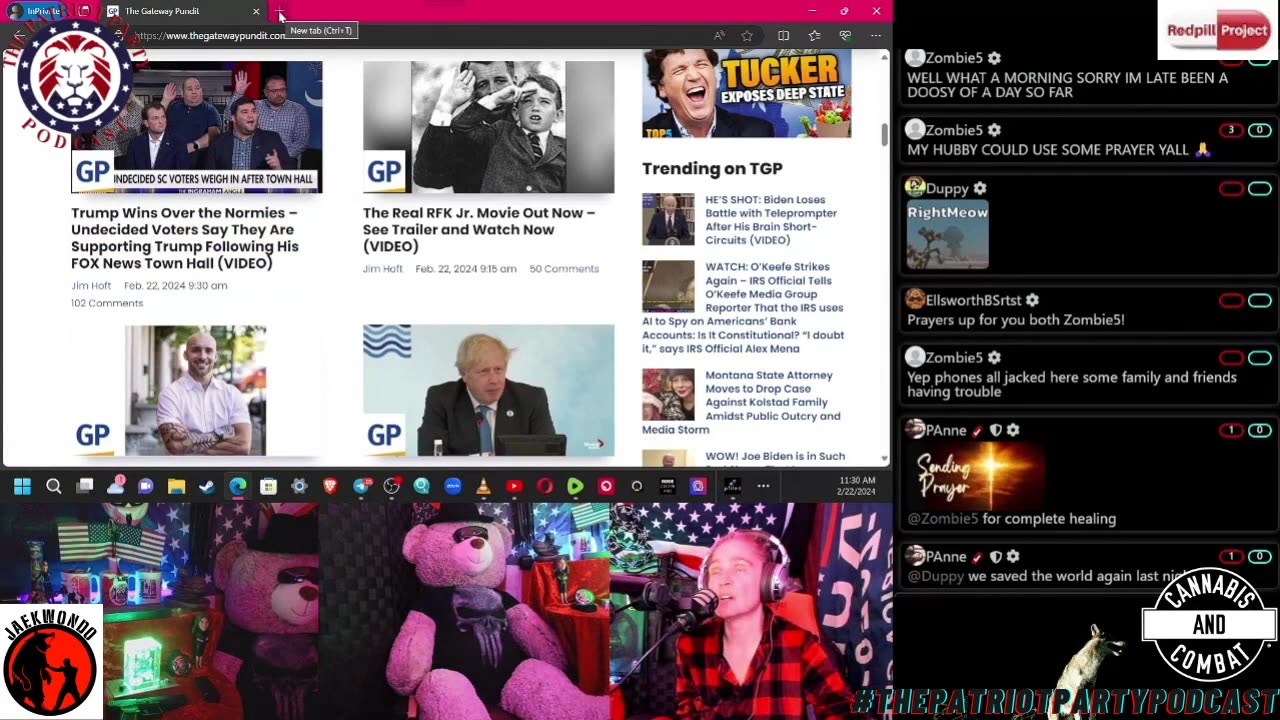Open the clock showing 11:30 AM
Image resolution: width=1280 pixels, height=720 pixels.
click(x=857, y=486)
